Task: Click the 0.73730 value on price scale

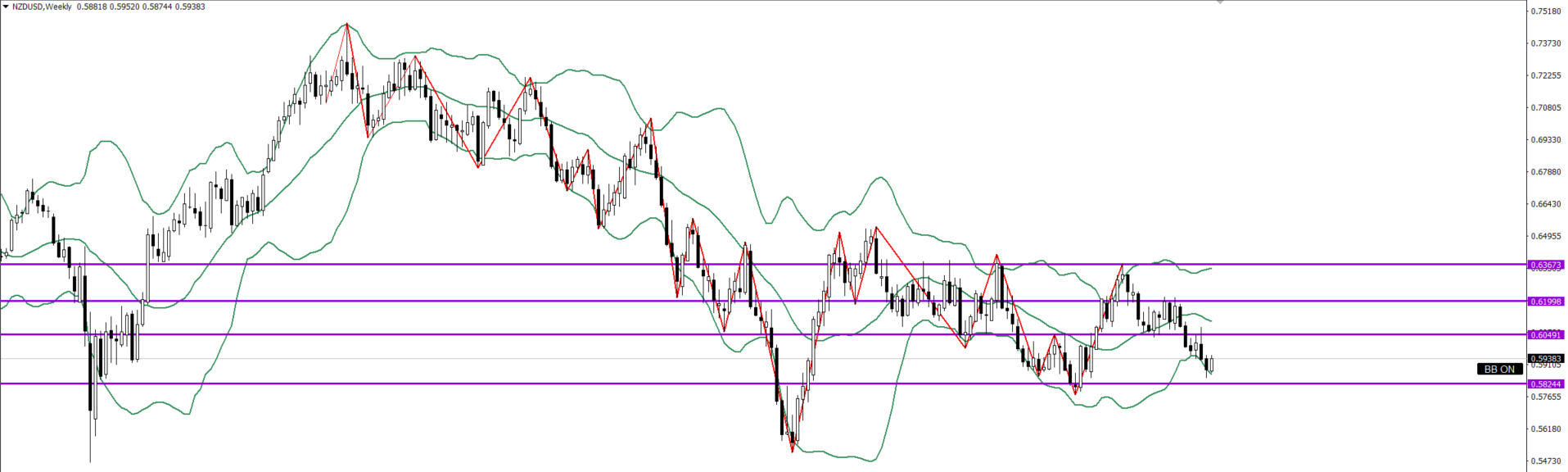Action: coord(1545,43)
